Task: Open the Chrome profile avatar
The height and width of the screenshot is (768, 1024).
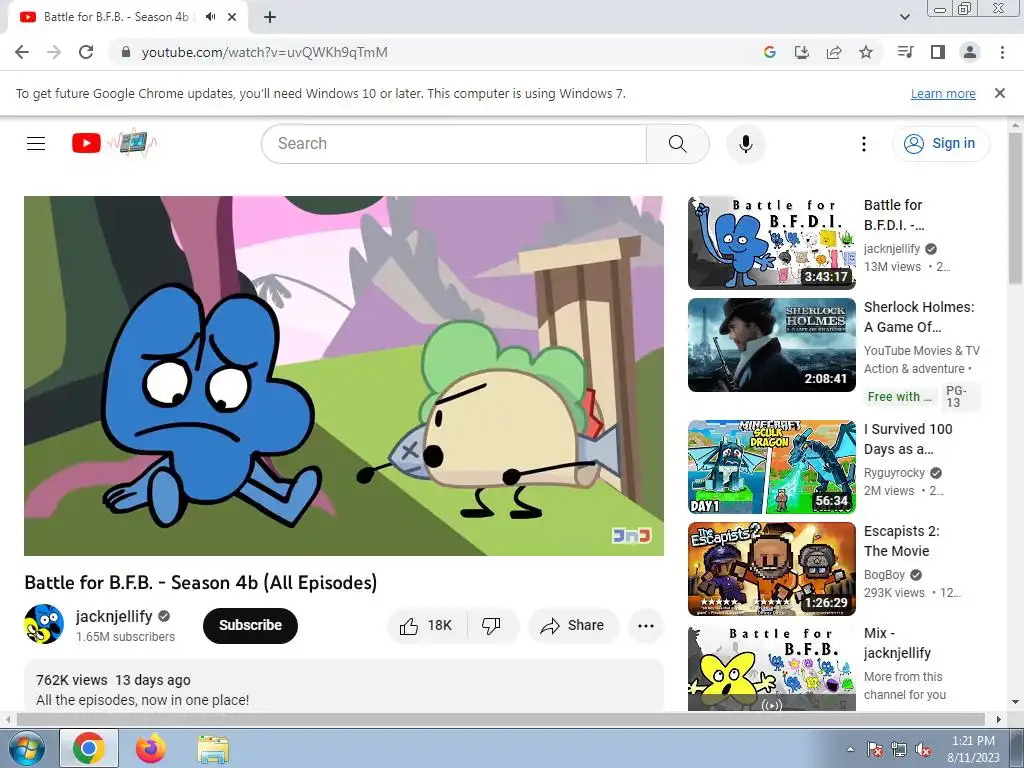Action: click(970, 52)
